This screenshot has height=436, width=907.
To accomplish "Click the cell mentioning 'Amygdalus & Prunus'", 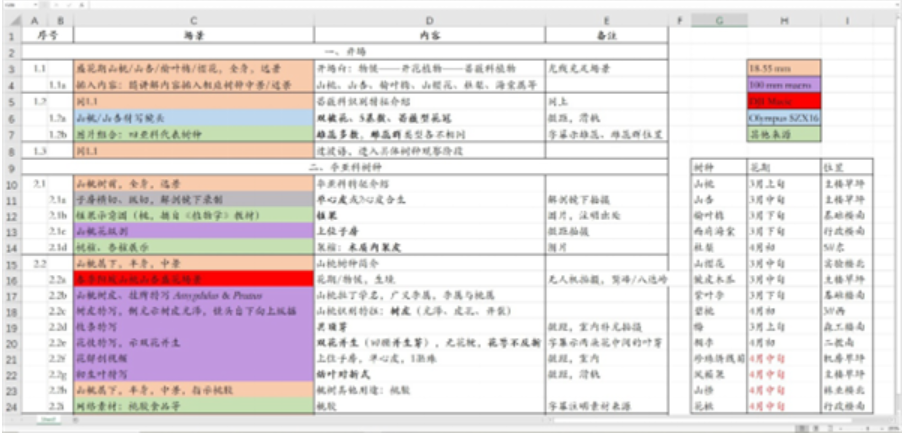I will click(194, 295).
